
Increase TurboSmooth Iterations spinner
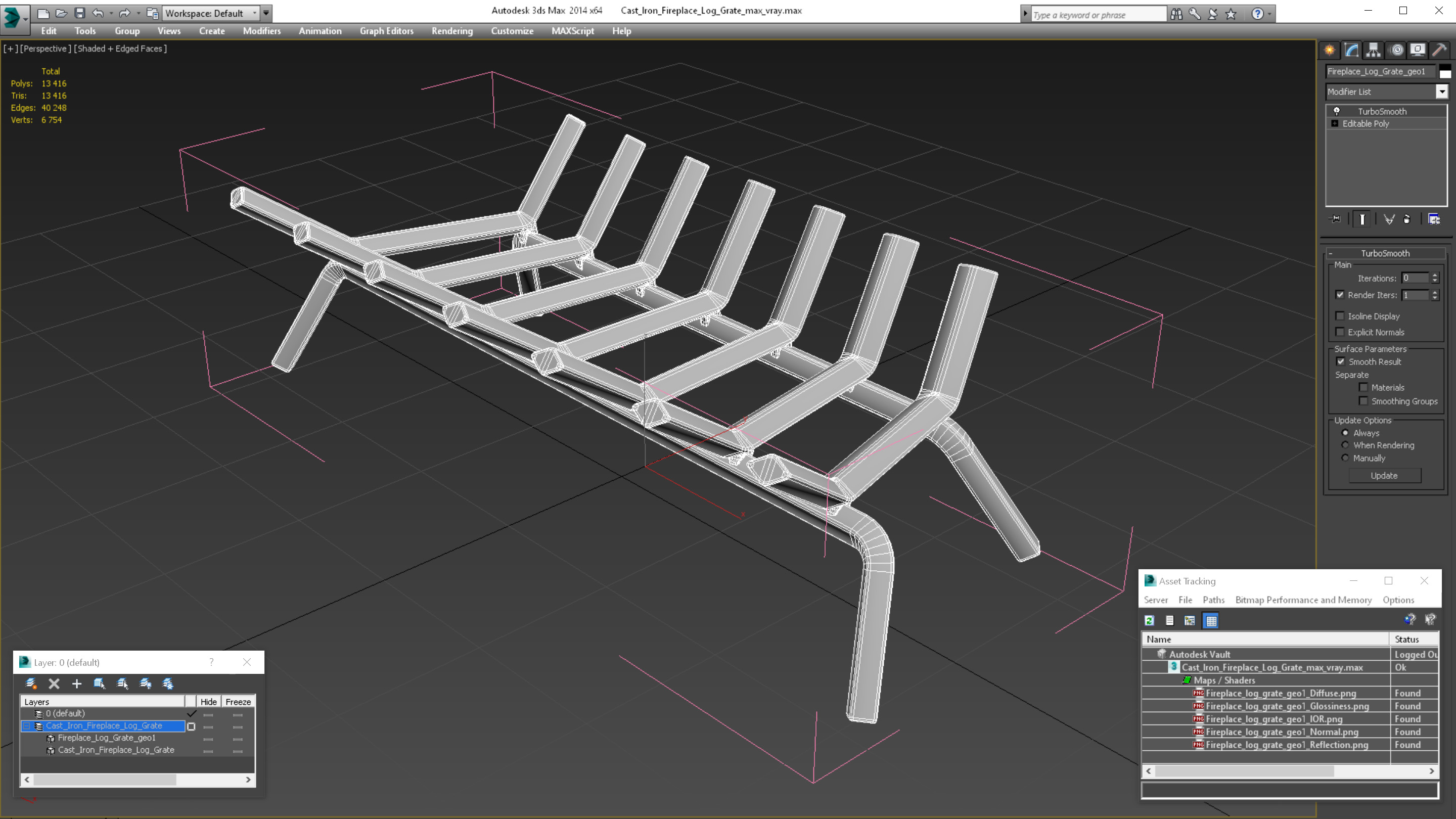pyautogui.click(x=1435, y=275)
